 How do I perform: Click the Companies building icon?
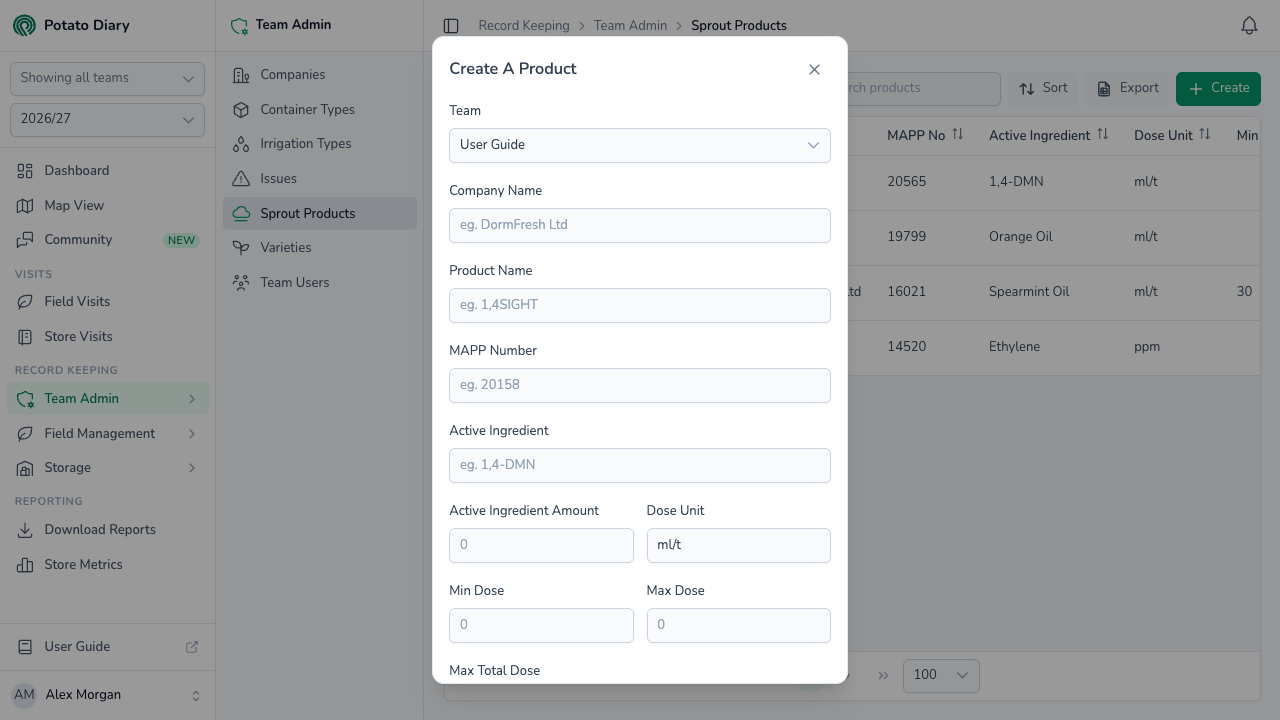pyautogui.click(x=241, y=75)
